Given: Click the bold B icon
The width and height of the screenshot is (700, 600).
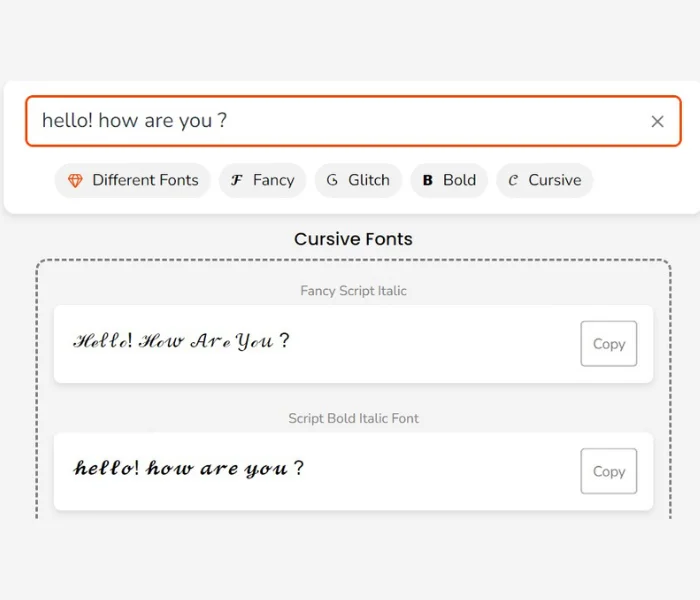Looking at the screenshot, I should [x=427, y=180].
